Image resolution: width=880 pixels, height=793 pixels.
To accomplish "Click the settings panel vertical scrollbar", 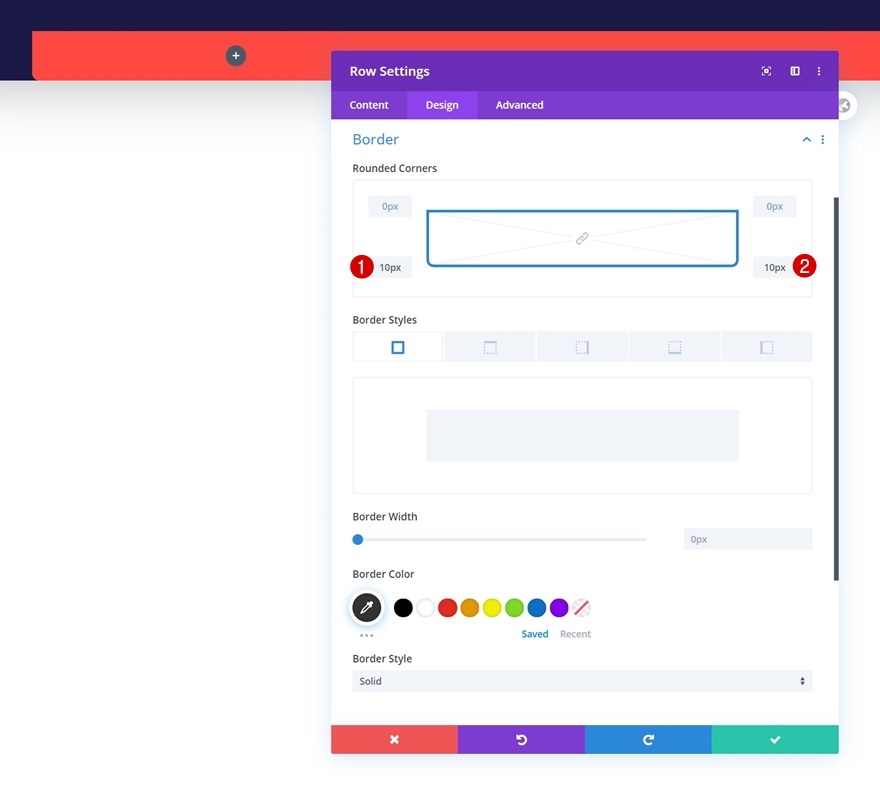I will coord(836,388).
